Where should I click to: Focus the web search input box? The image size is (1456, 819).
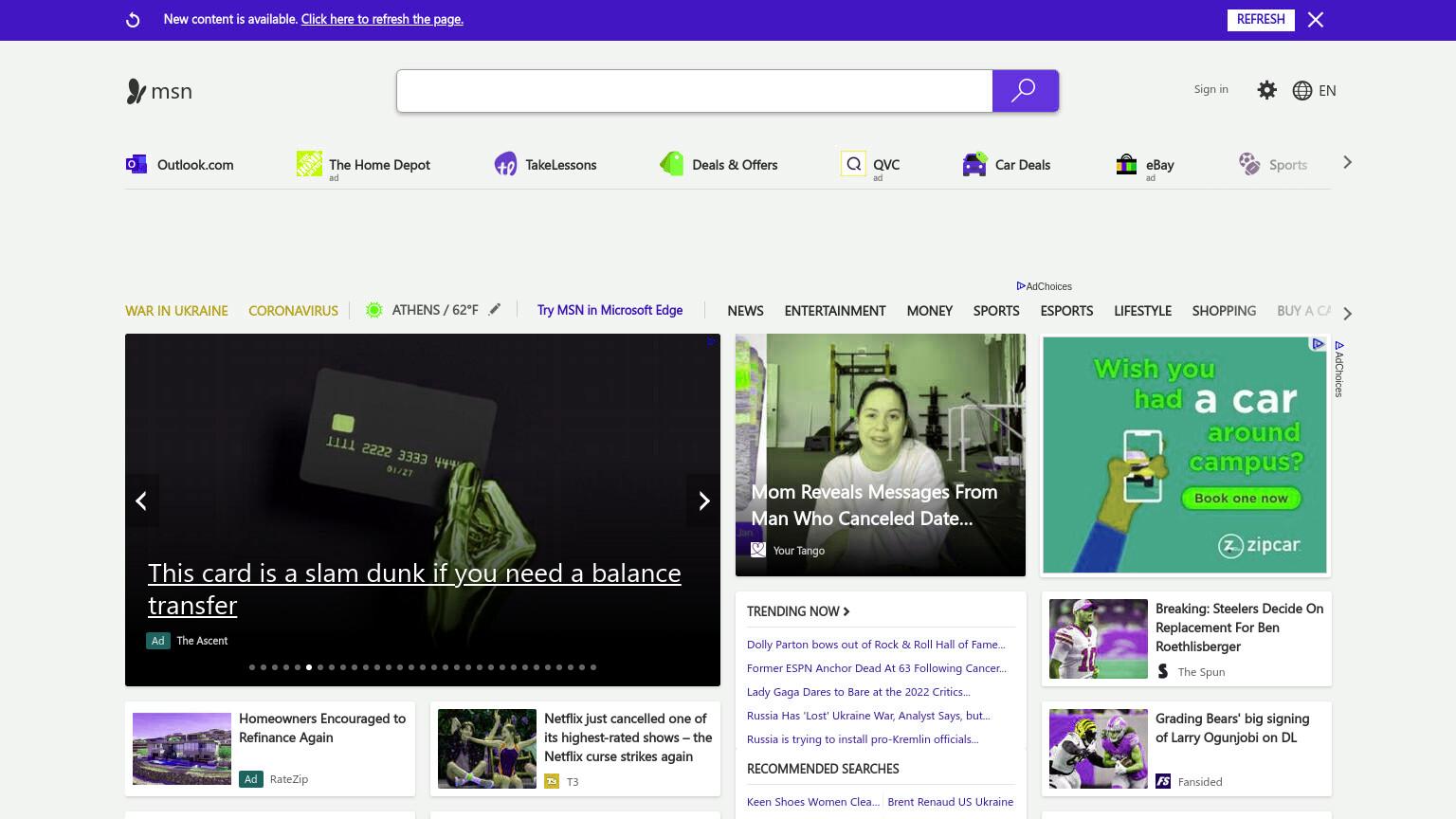[x=695, y=91]
